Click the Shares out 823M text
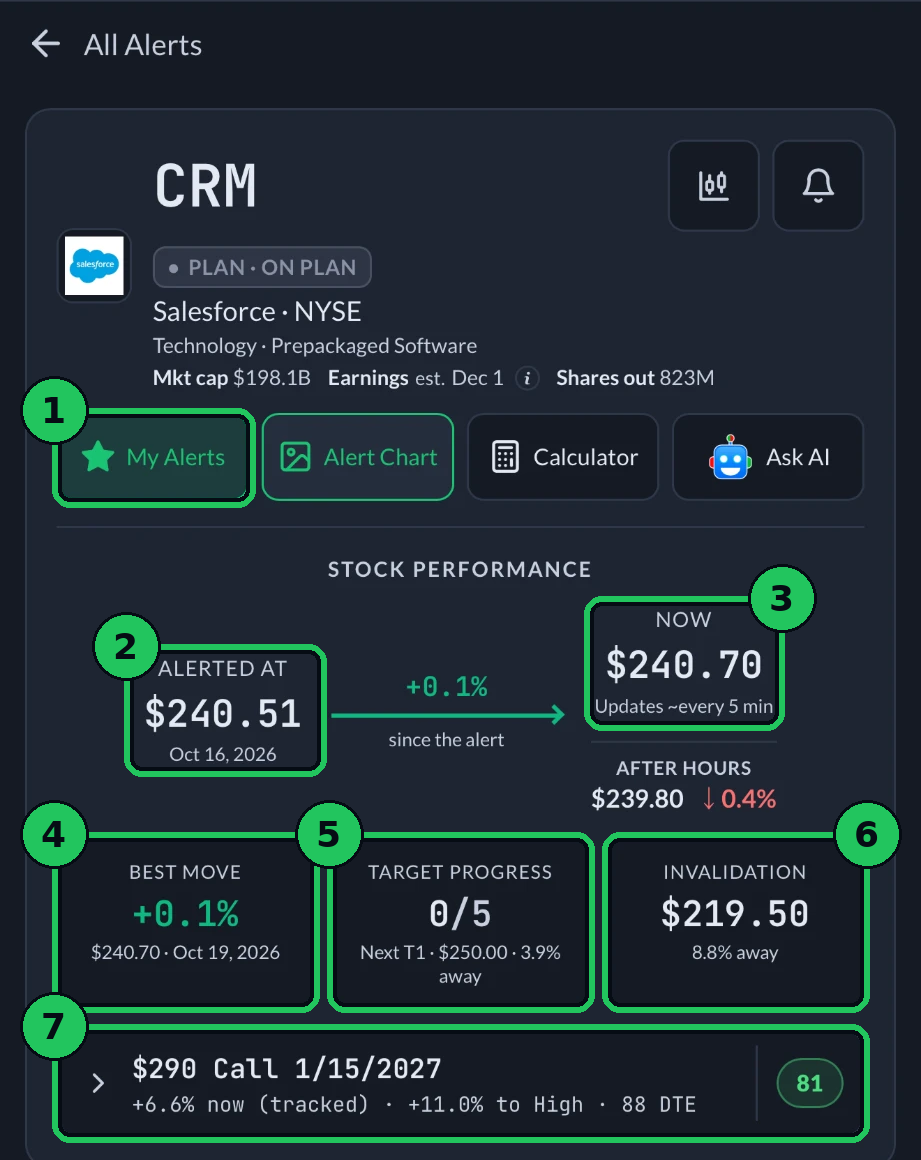The image size is (921, 1160). pyautogui.click(x=635, y=378)
